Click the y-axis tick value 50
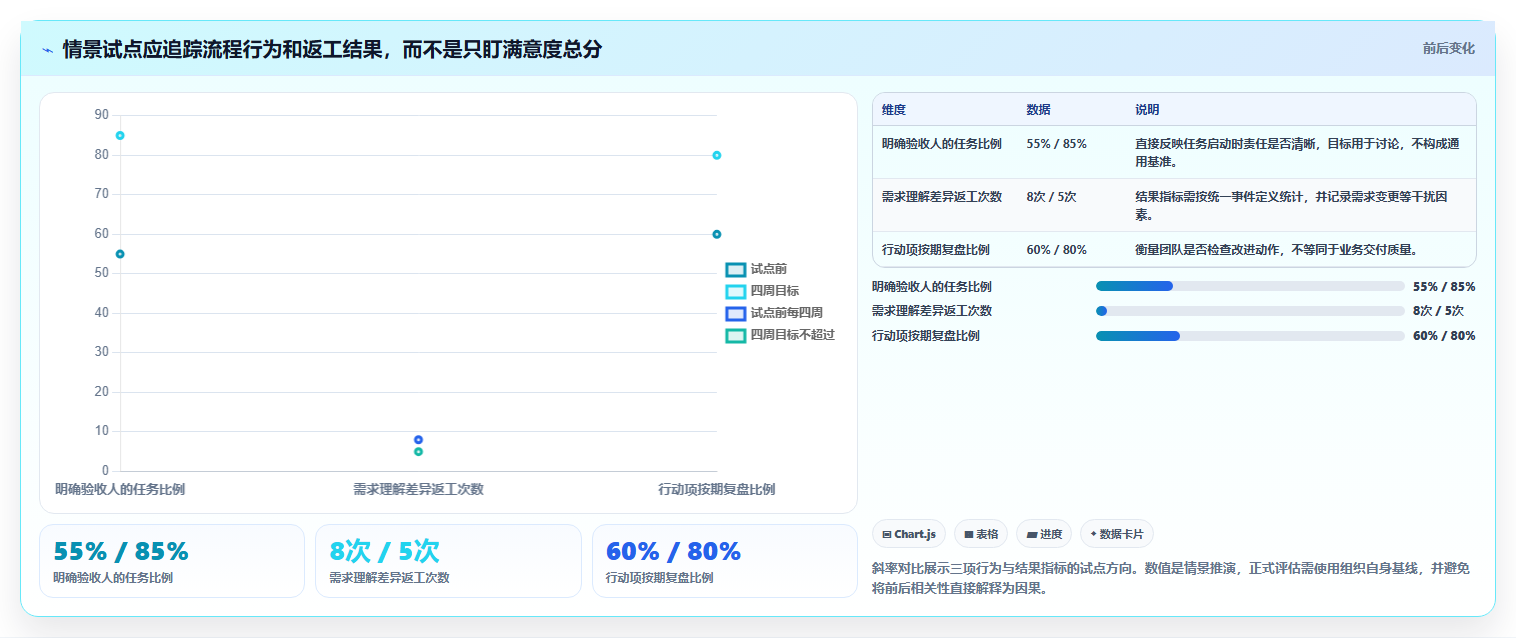This screenshot has width=1516, height=638. tap(101, 273)
